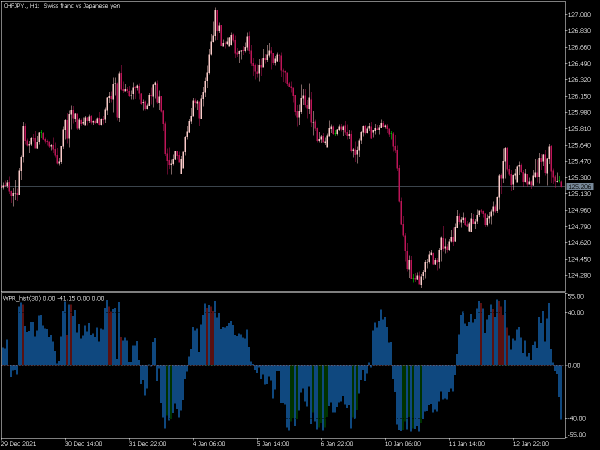The image size is (600, 450).
Task: Click the horizontal current-price line
Action: (x=283, y=186)
